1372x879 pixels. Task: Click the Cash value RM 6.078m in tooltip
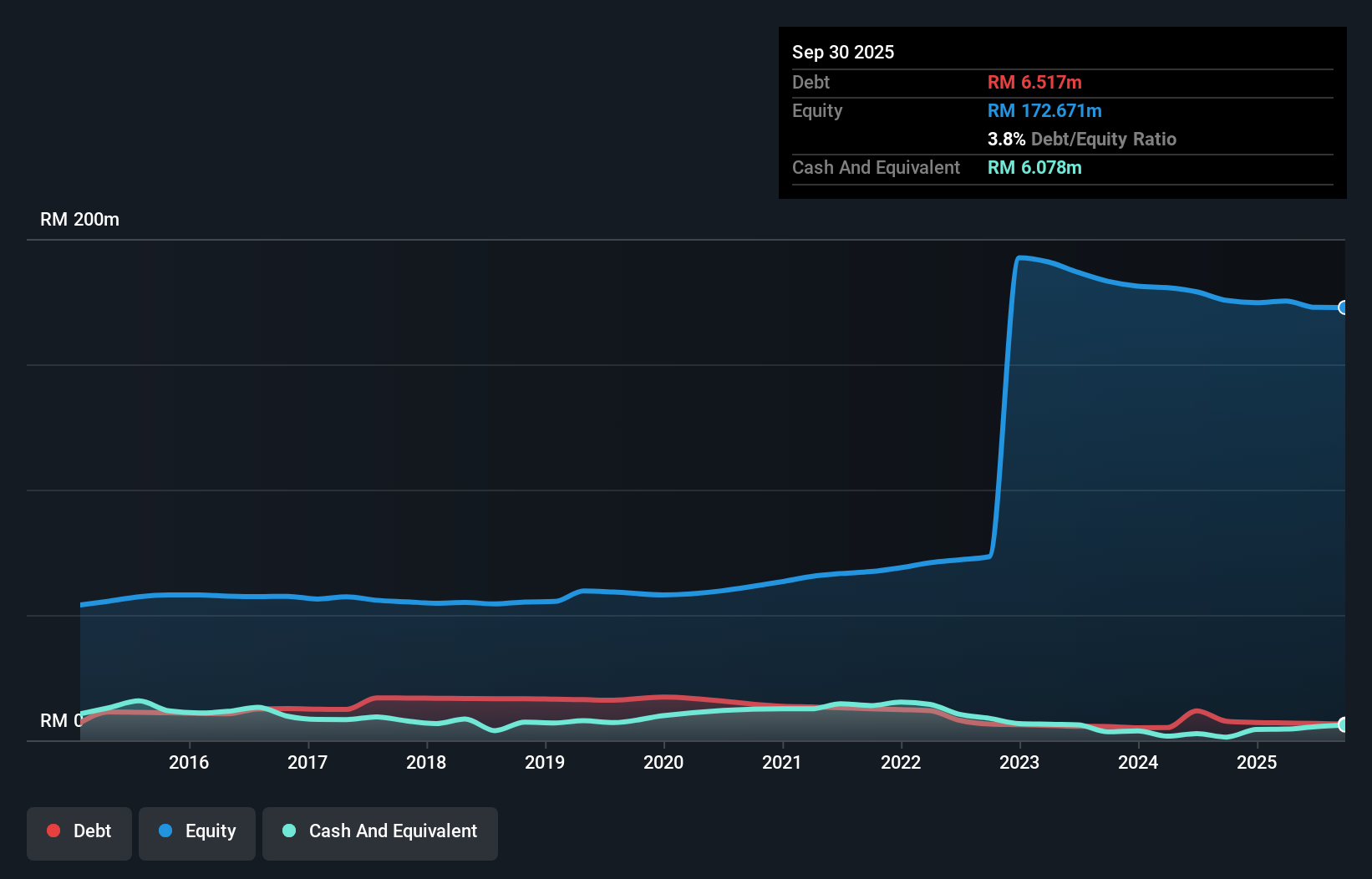pos(1034,167)
